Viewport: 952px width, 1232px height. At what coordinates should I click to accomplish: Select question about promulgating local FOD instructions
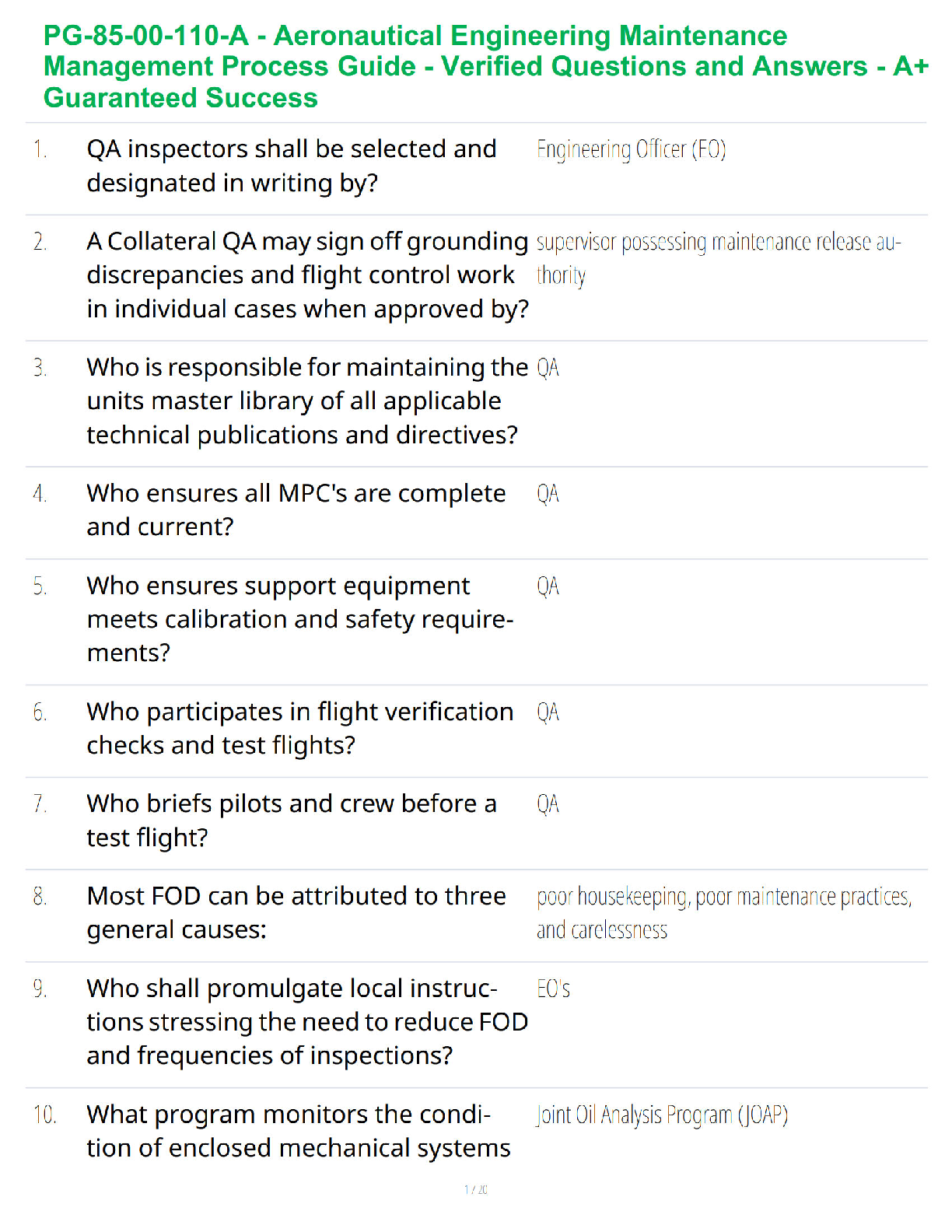coord(308,1022)
